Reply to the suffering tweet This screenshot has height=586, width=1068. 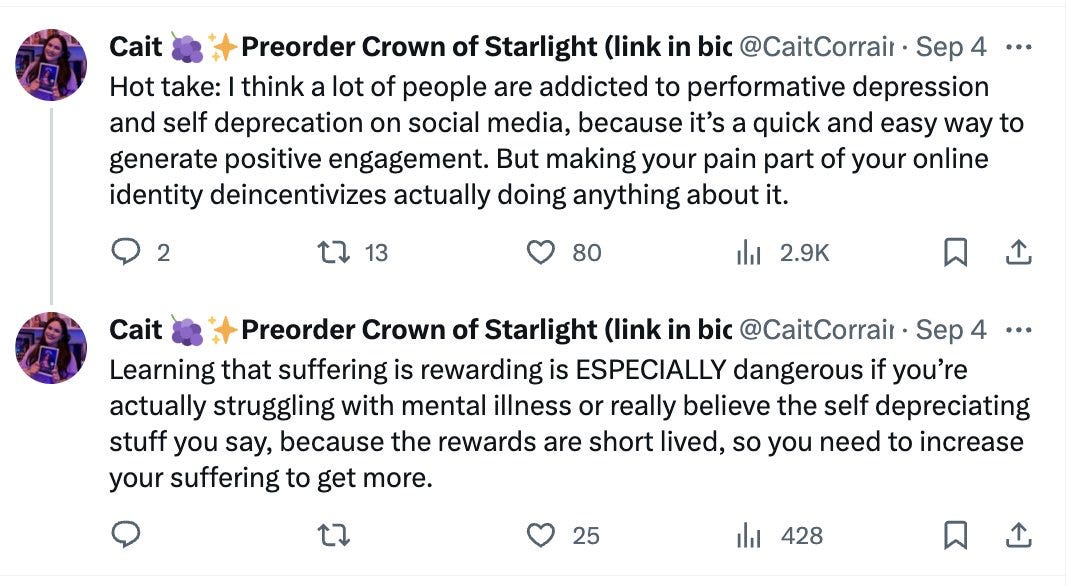pos(127,535)
